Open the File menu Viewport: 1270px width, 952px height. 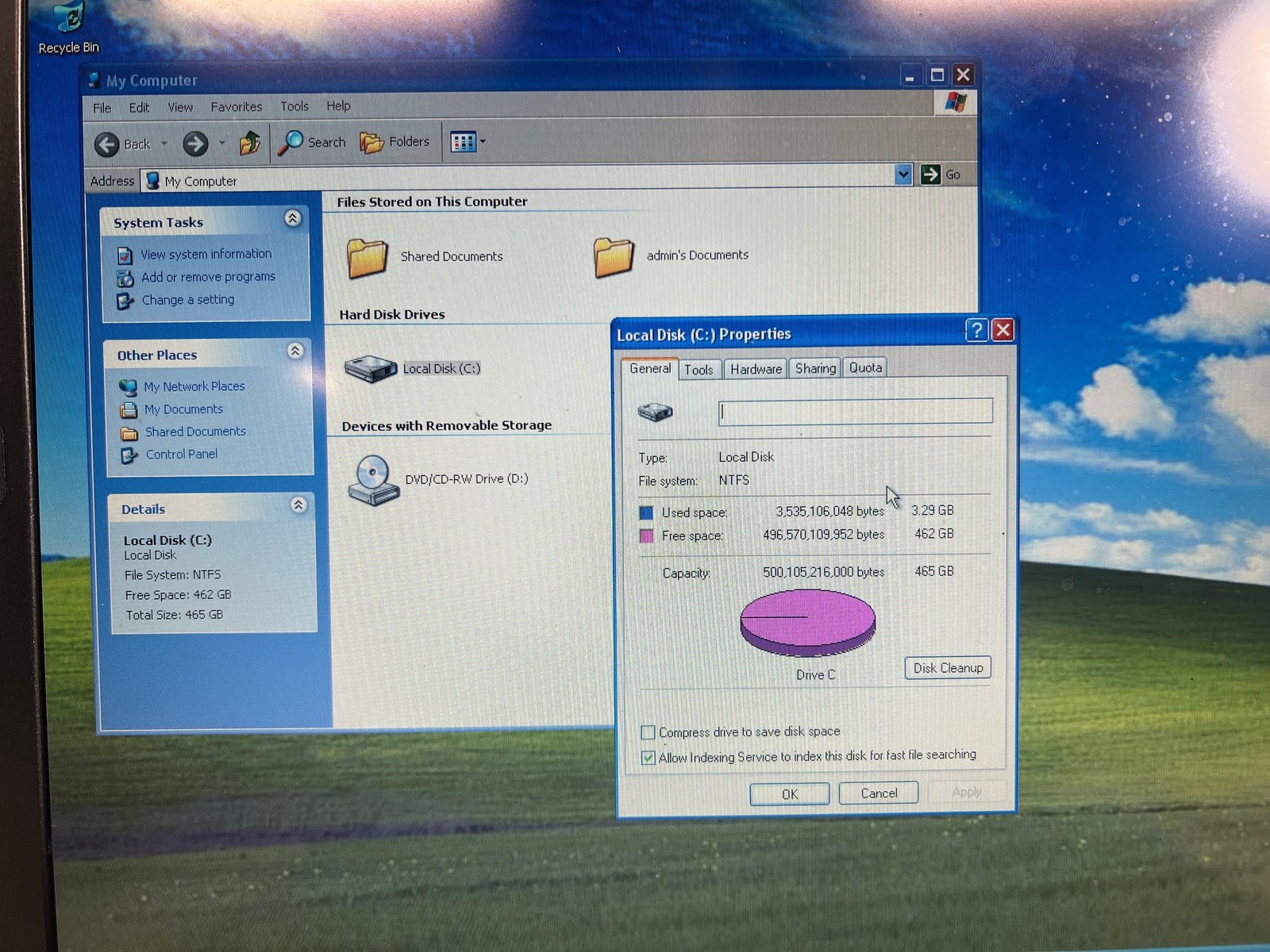click(102, 108)
